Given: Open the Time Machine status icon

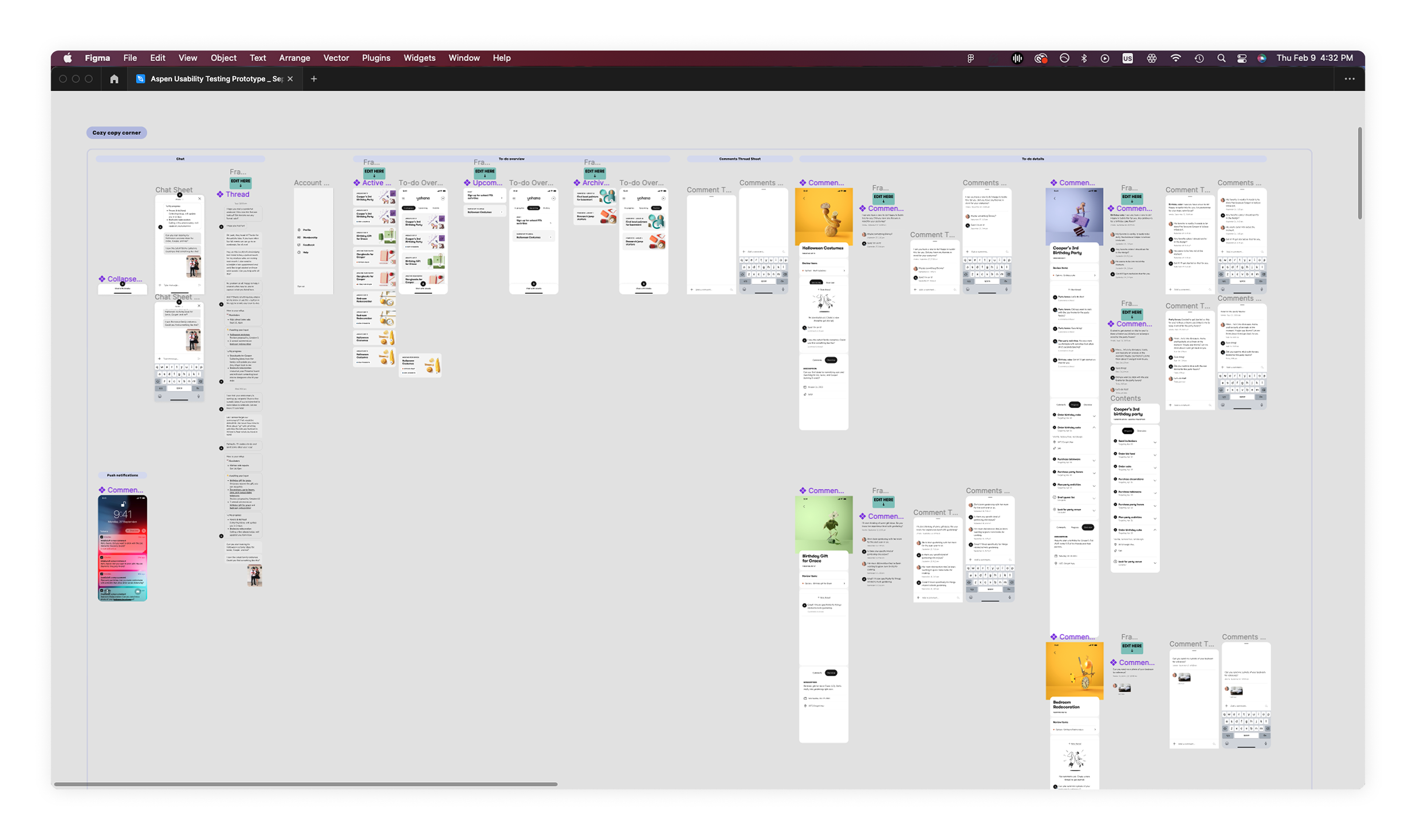Looking at the screenshot, I should coord(1198,58).
